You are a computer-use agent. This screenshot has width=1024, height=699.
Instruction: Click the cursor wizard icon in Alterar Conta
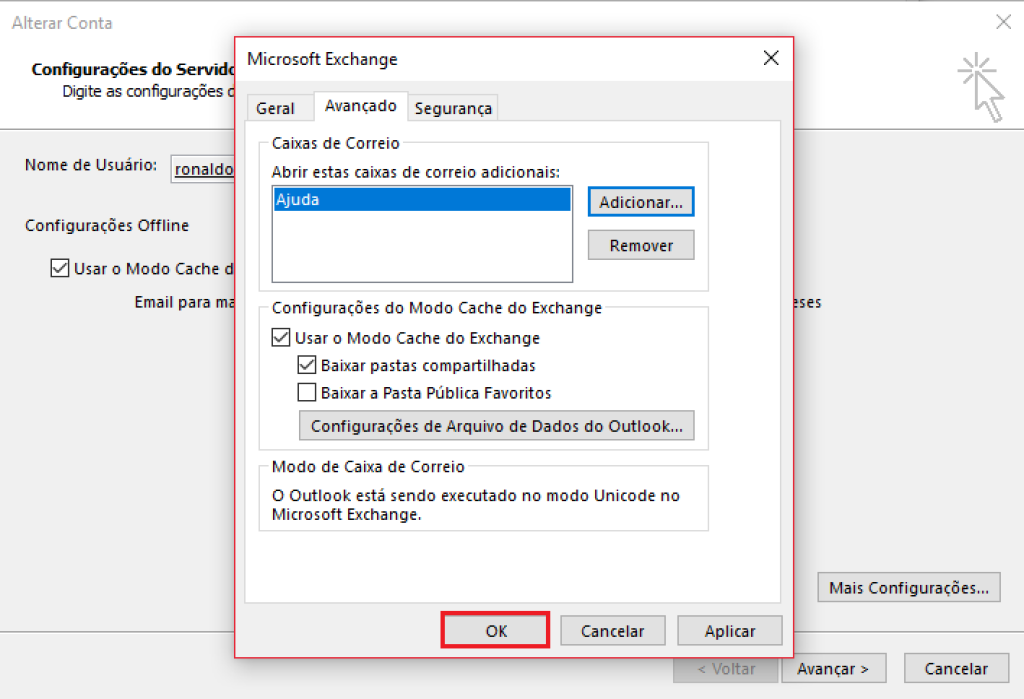click(981, 87)
